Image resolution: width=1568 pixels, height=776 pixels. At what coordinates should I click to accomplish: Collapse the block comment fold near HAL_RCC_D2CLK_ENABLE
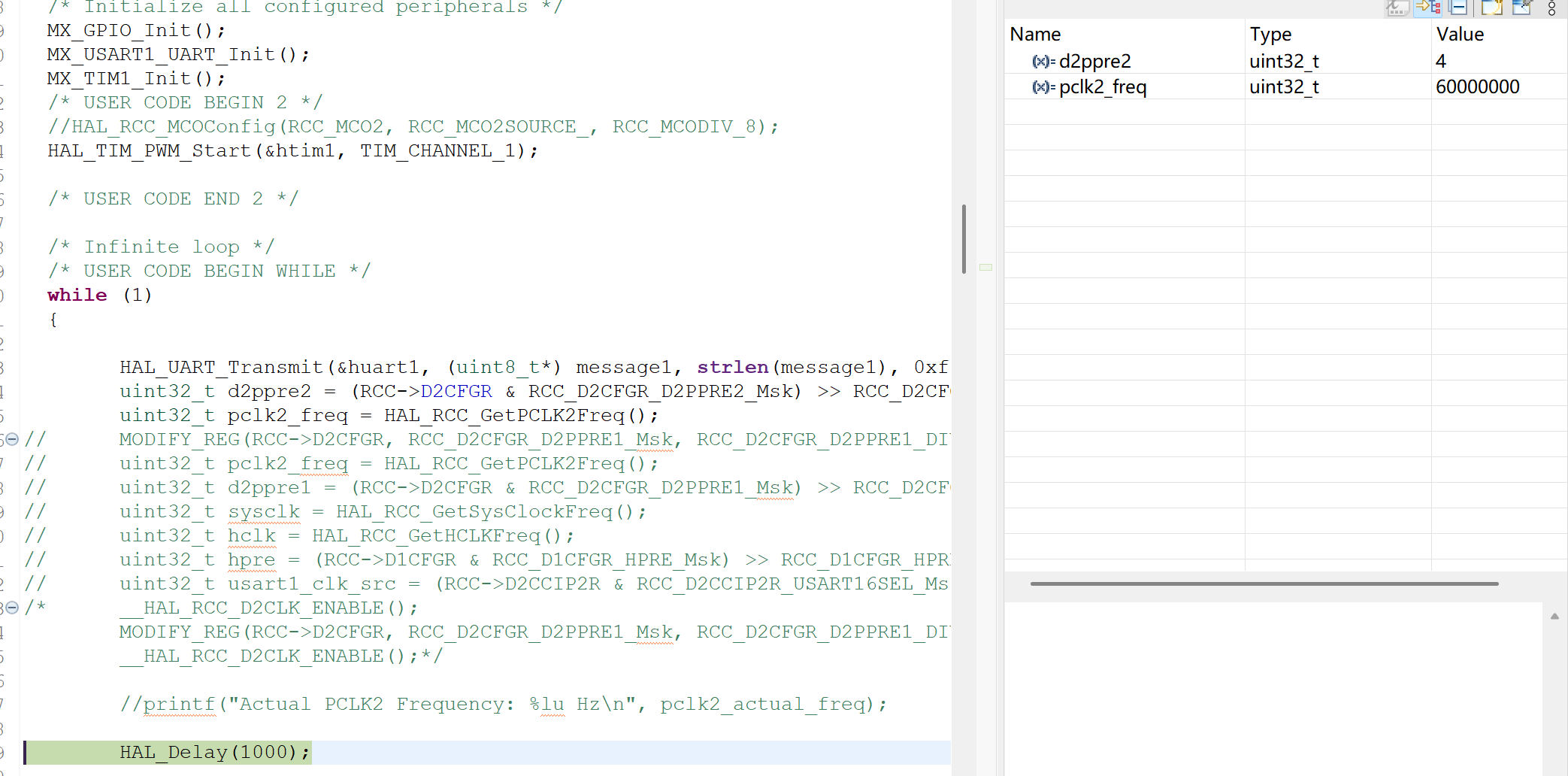pyautogui.click(x=11, y=608)
